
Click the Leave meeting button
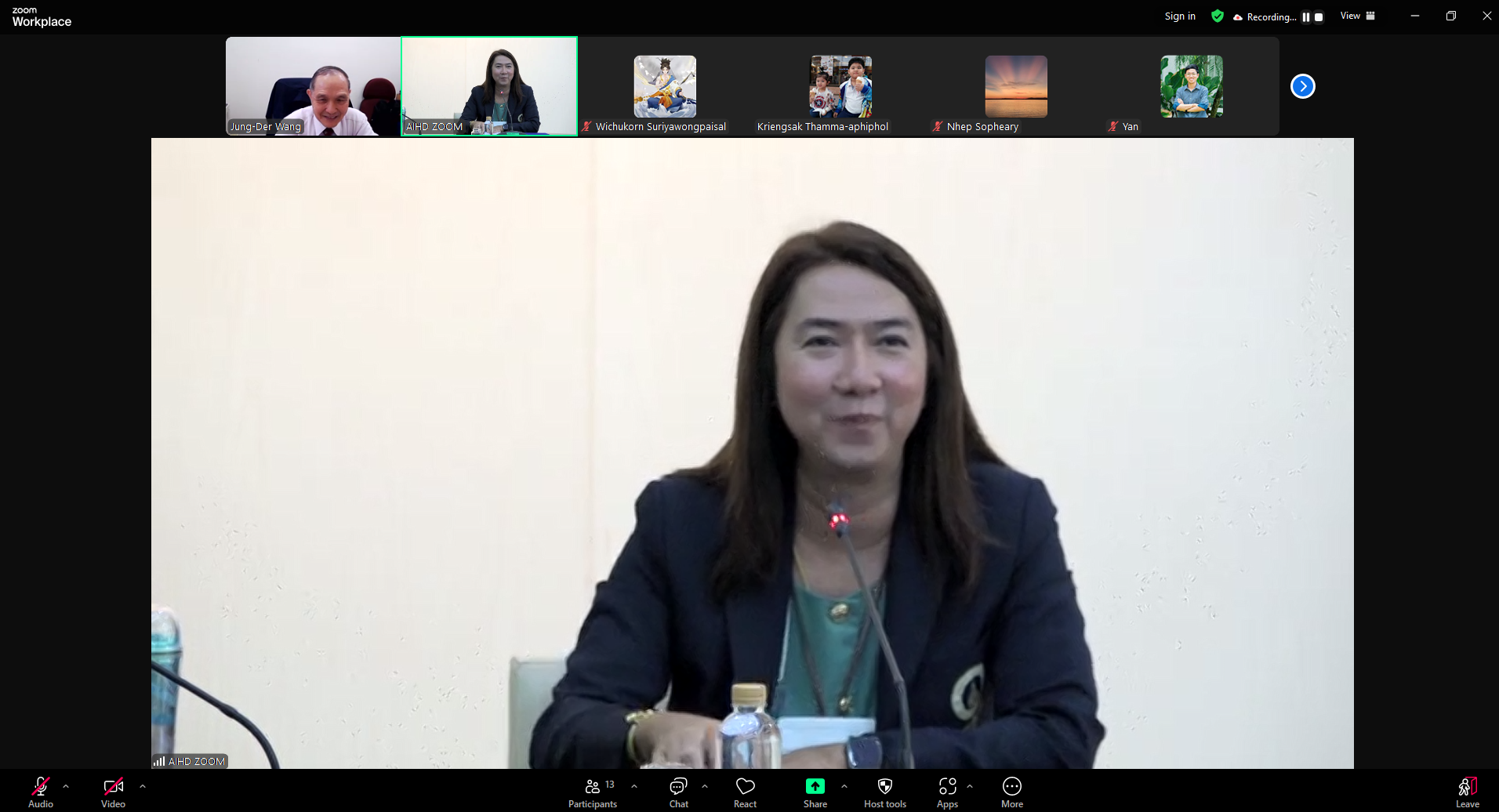(1468, 792)
